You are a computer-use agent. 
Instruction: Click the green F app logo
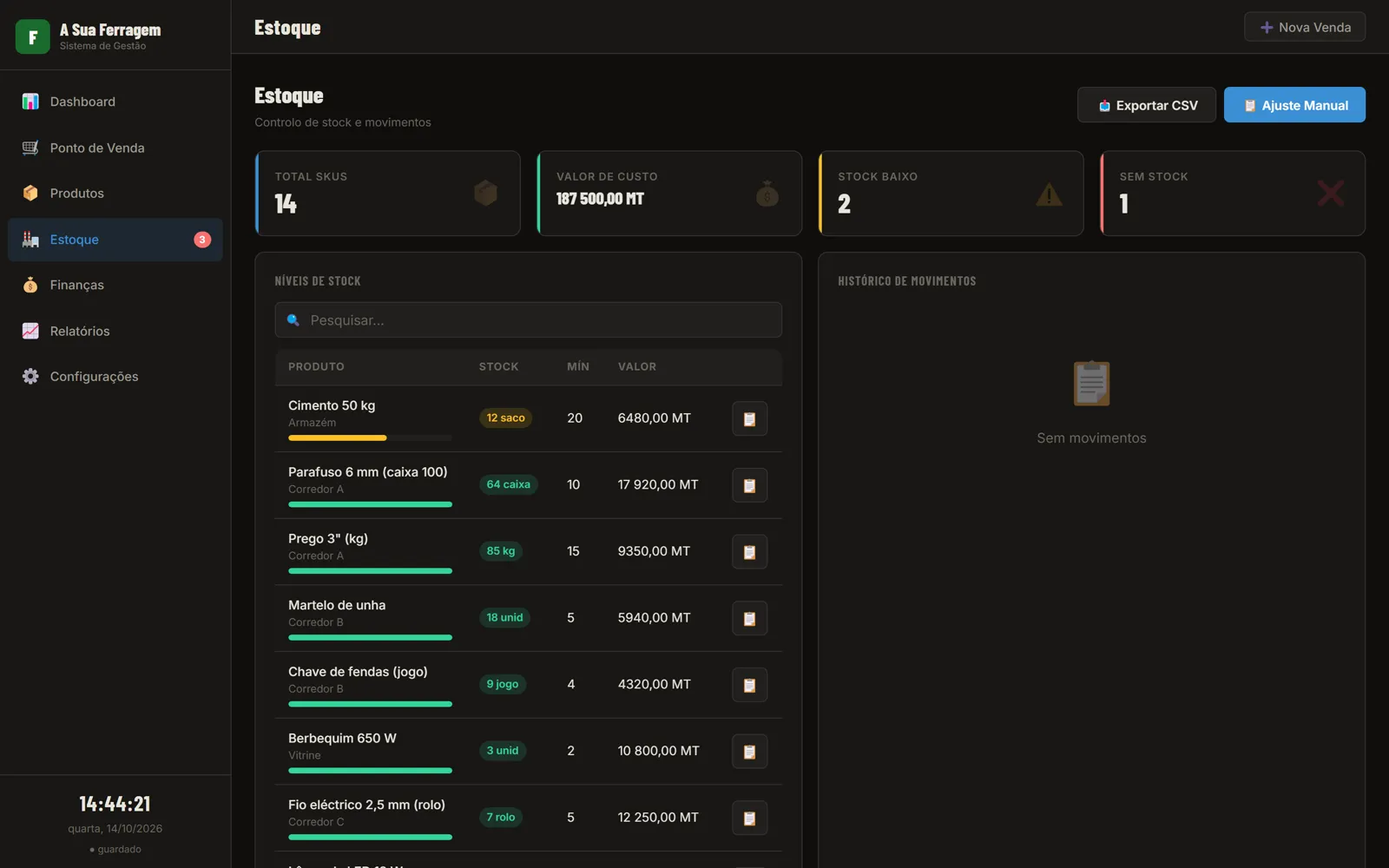[33, 36]
